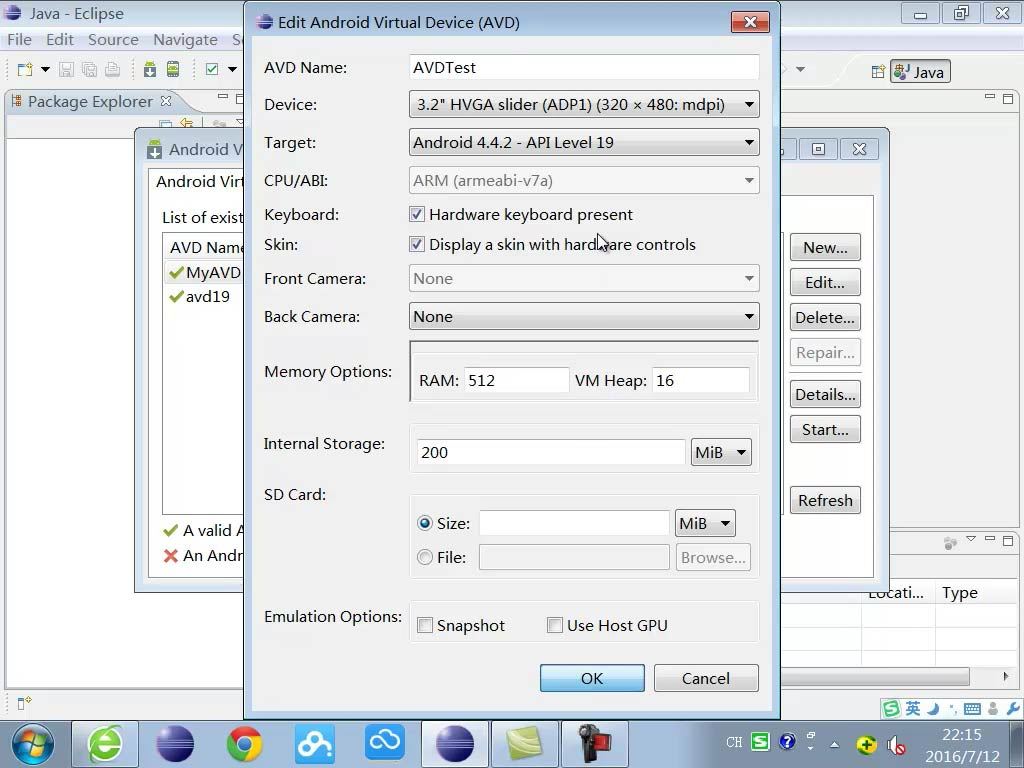Screen dimensions: 1024x768
Task: Enable the Use Host GPU checkbox
Action: pos(554,625)
